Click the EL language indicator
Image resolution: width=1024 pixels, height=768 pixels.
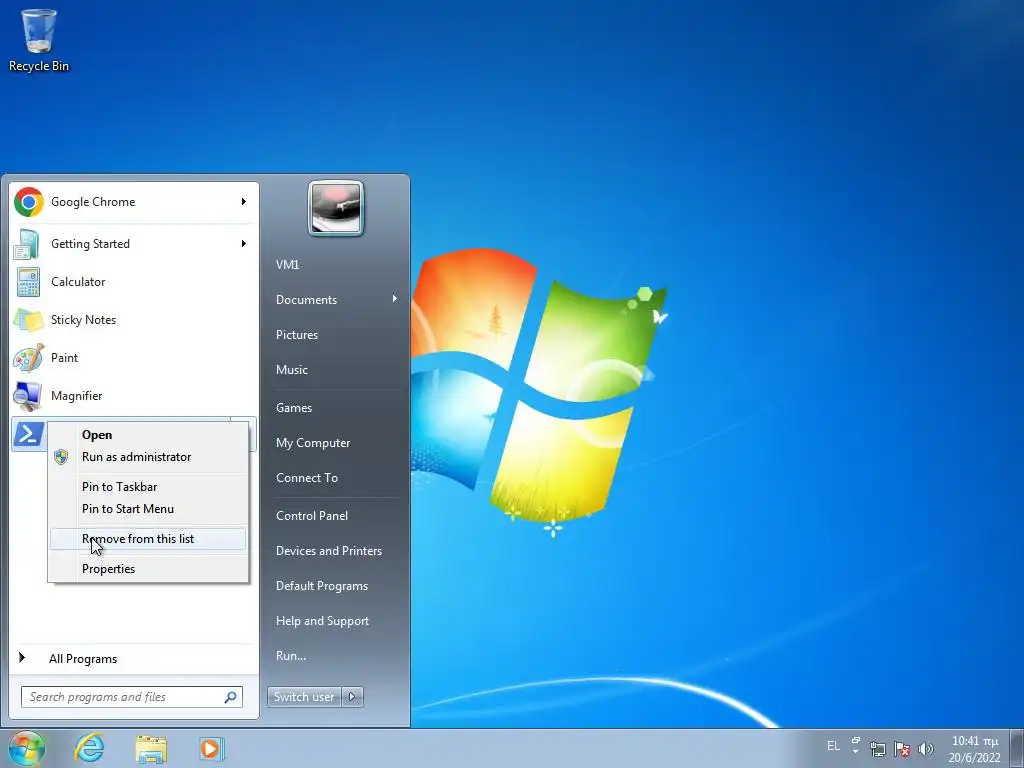833,746
